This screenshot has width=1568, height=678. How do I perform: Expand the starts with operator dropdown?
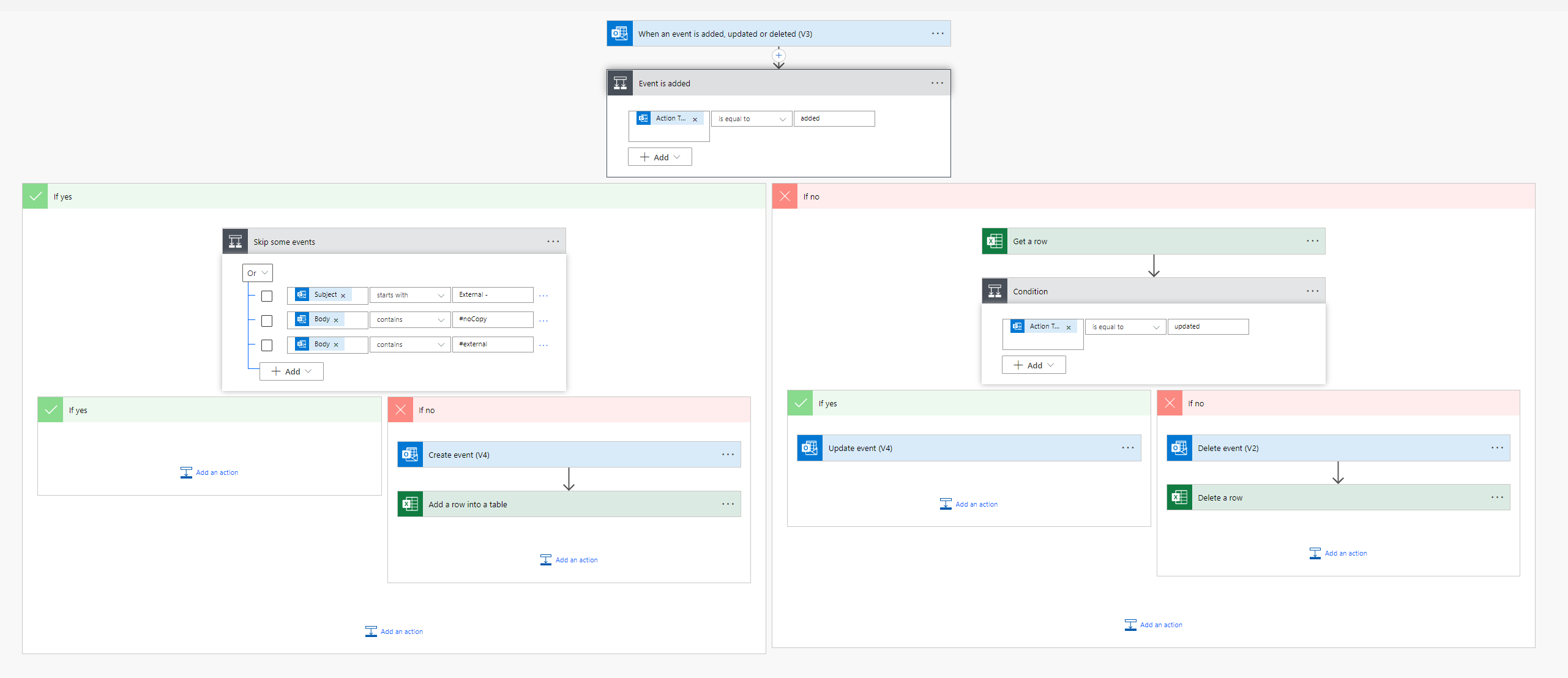pyautogui.click(x=410, y=295)
